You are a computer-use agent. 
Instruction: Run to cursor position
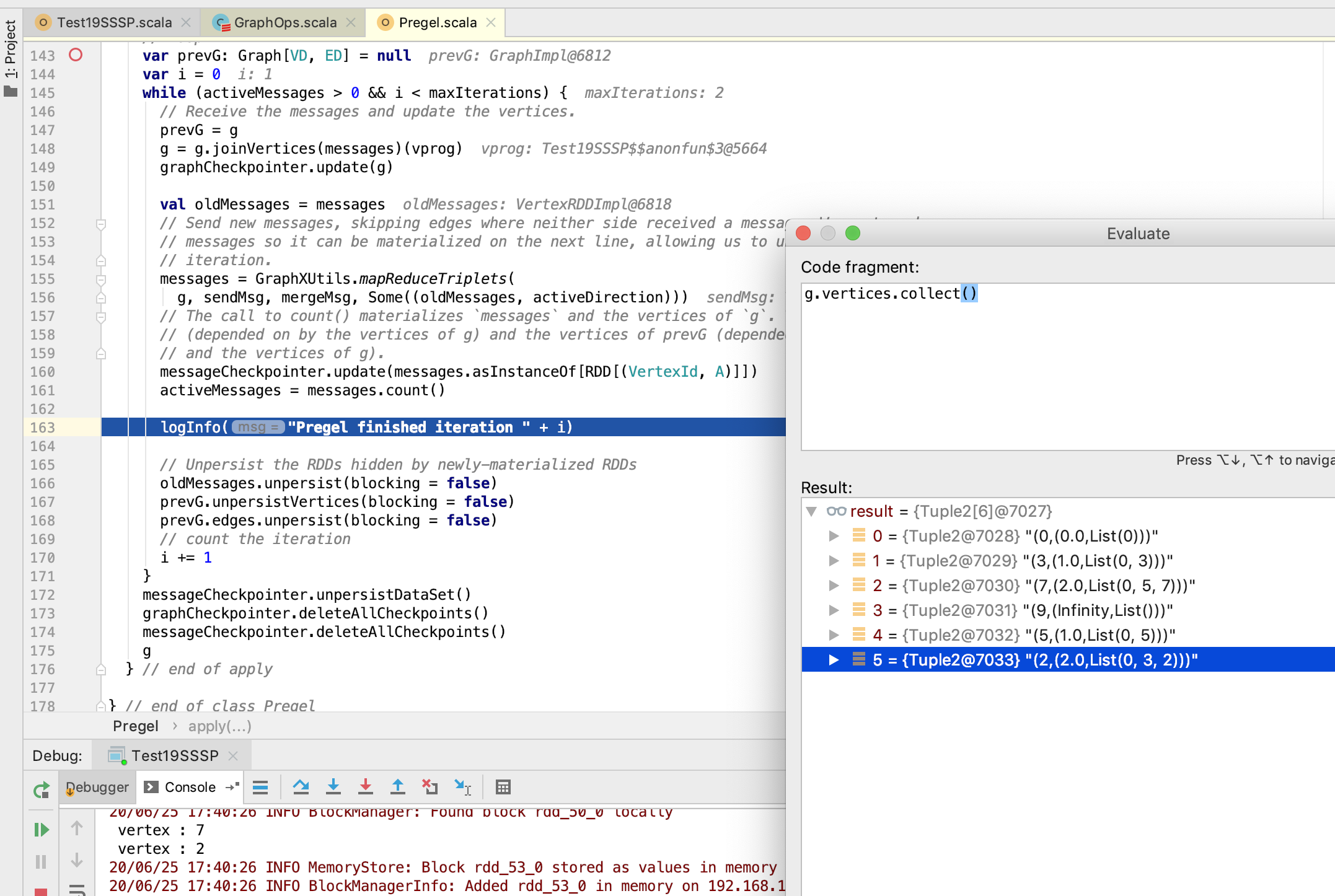[x=462, y=787]
